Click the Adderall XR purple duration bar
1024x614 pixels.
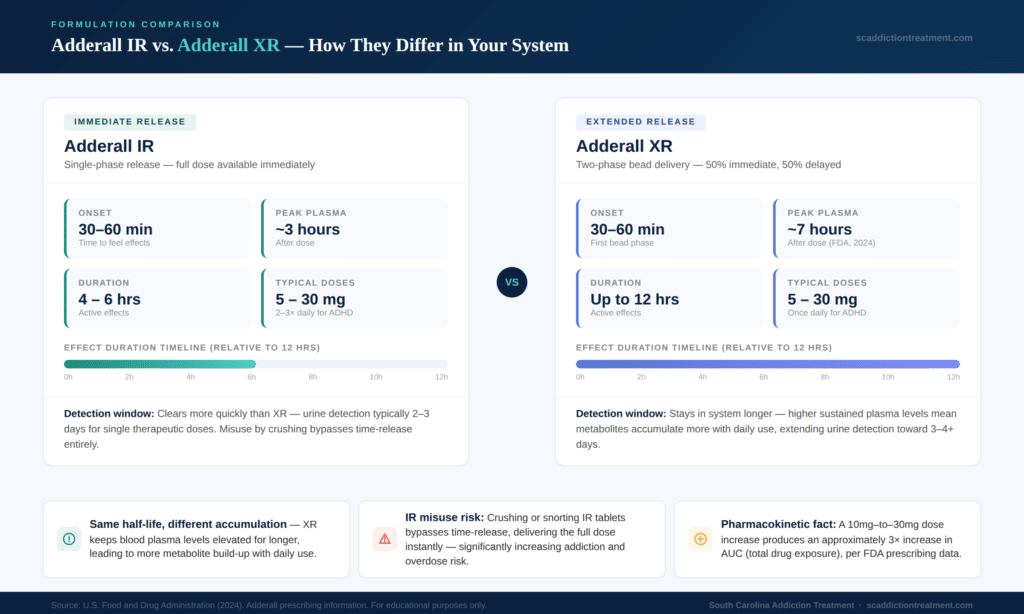768,364
